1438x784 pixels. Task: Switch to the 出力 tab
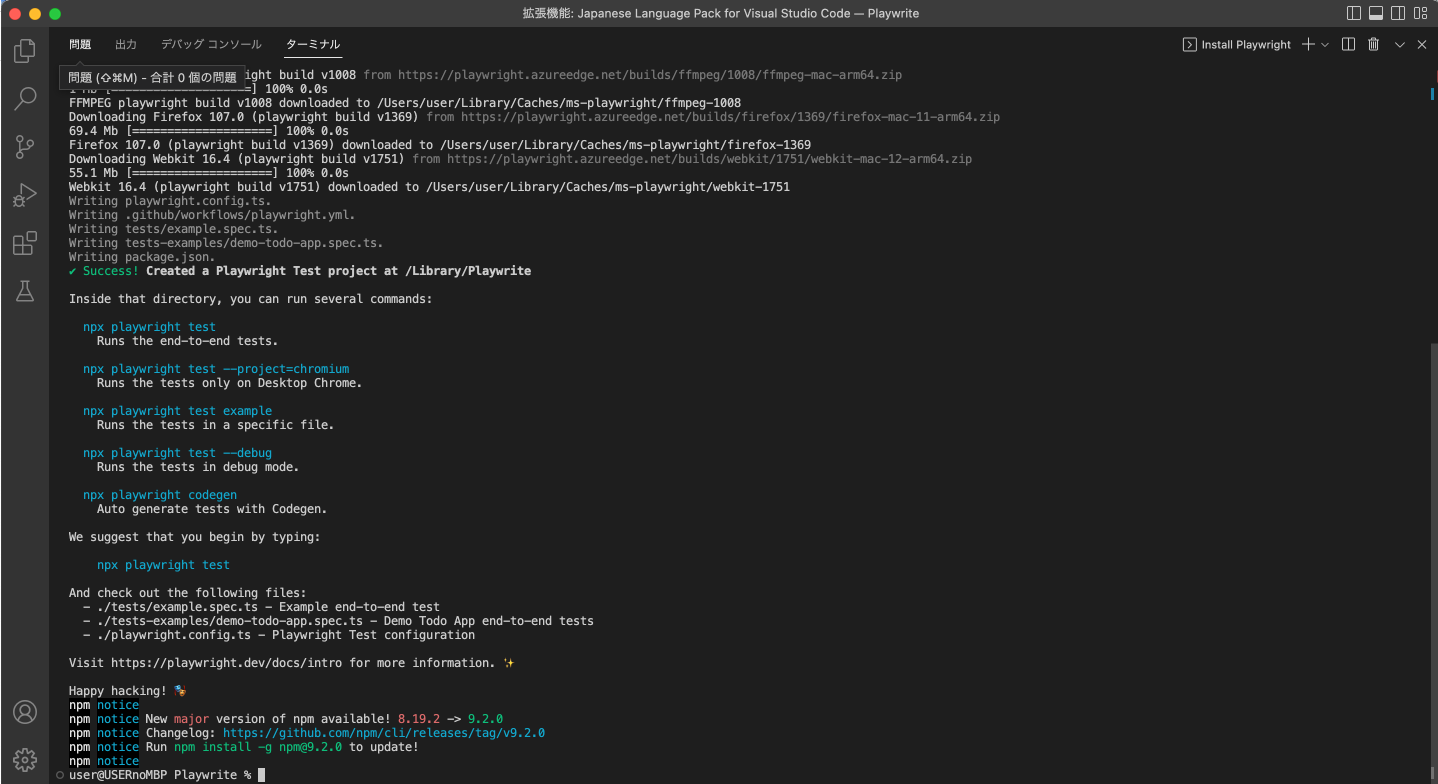tap(126, 44)
